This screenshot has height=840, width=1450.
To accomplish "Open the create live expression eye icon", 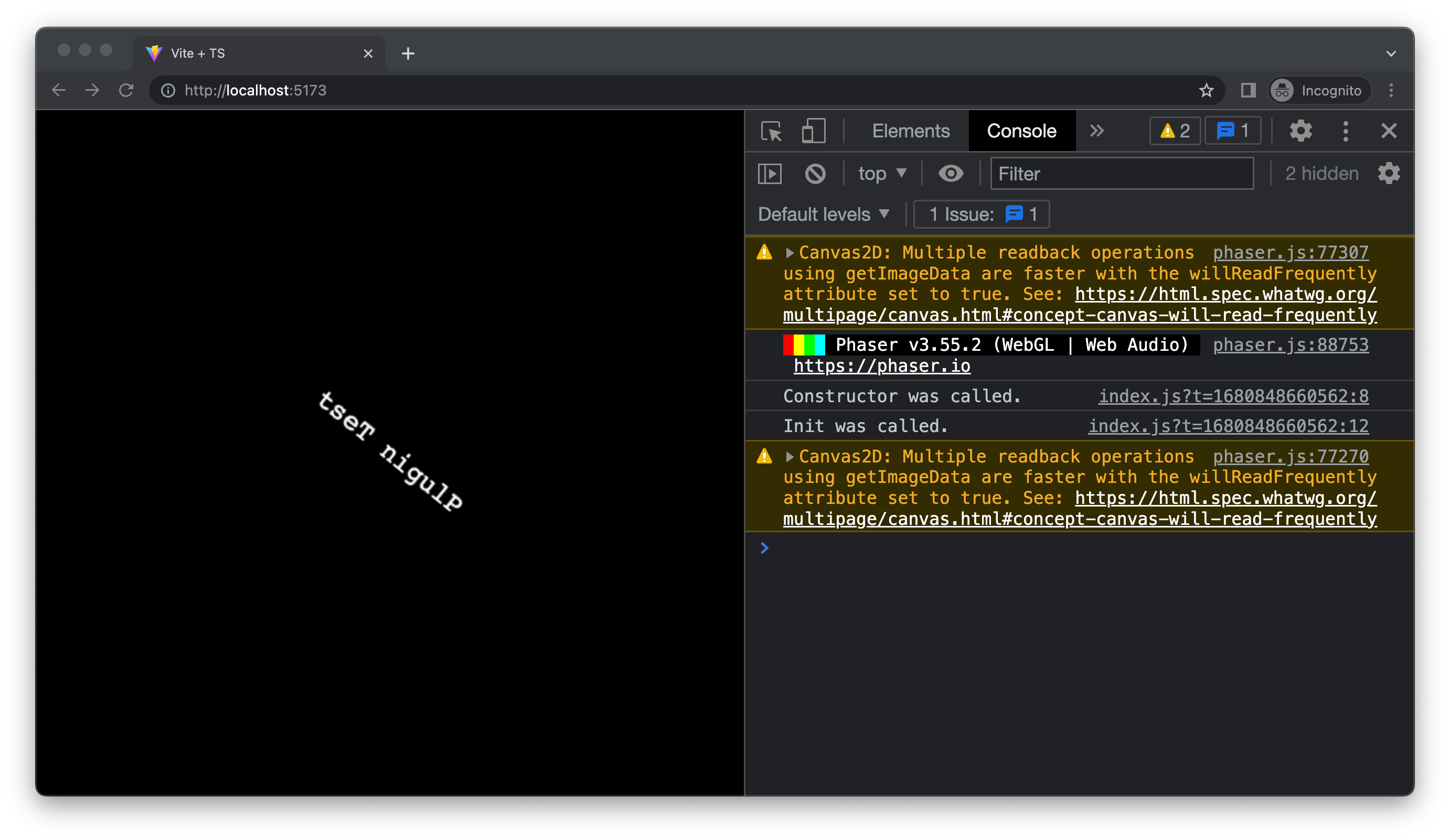I will 951,173.
